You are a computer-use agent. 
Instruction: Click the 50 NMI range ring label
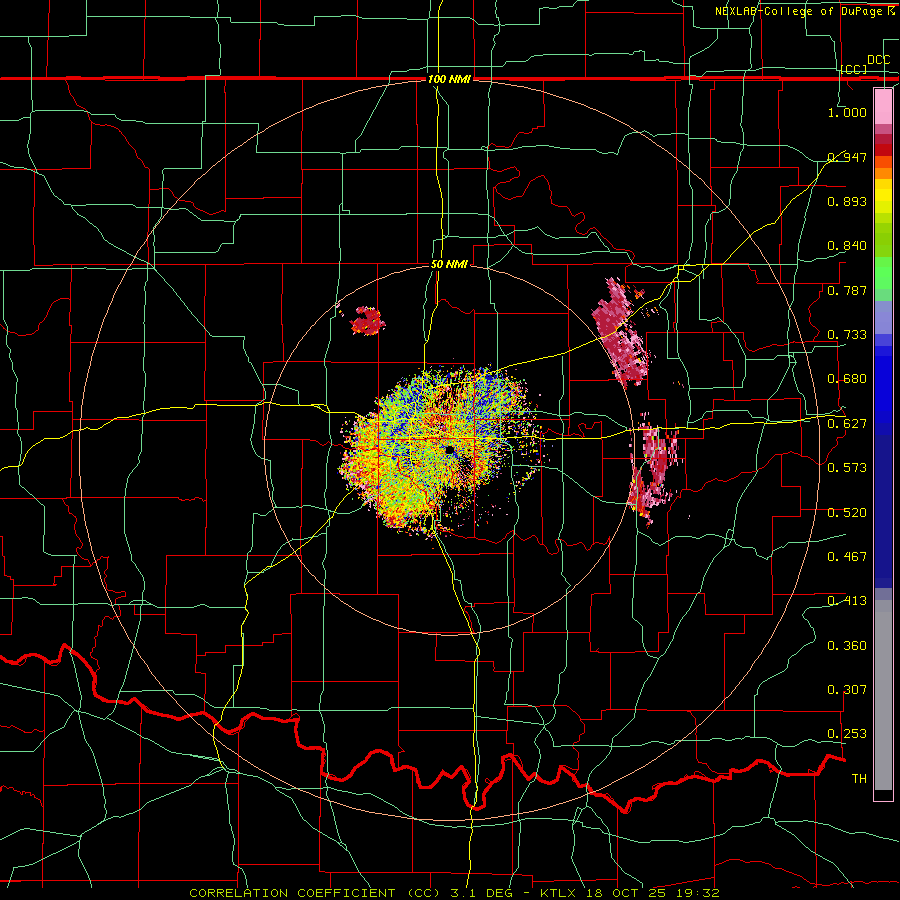449,264
